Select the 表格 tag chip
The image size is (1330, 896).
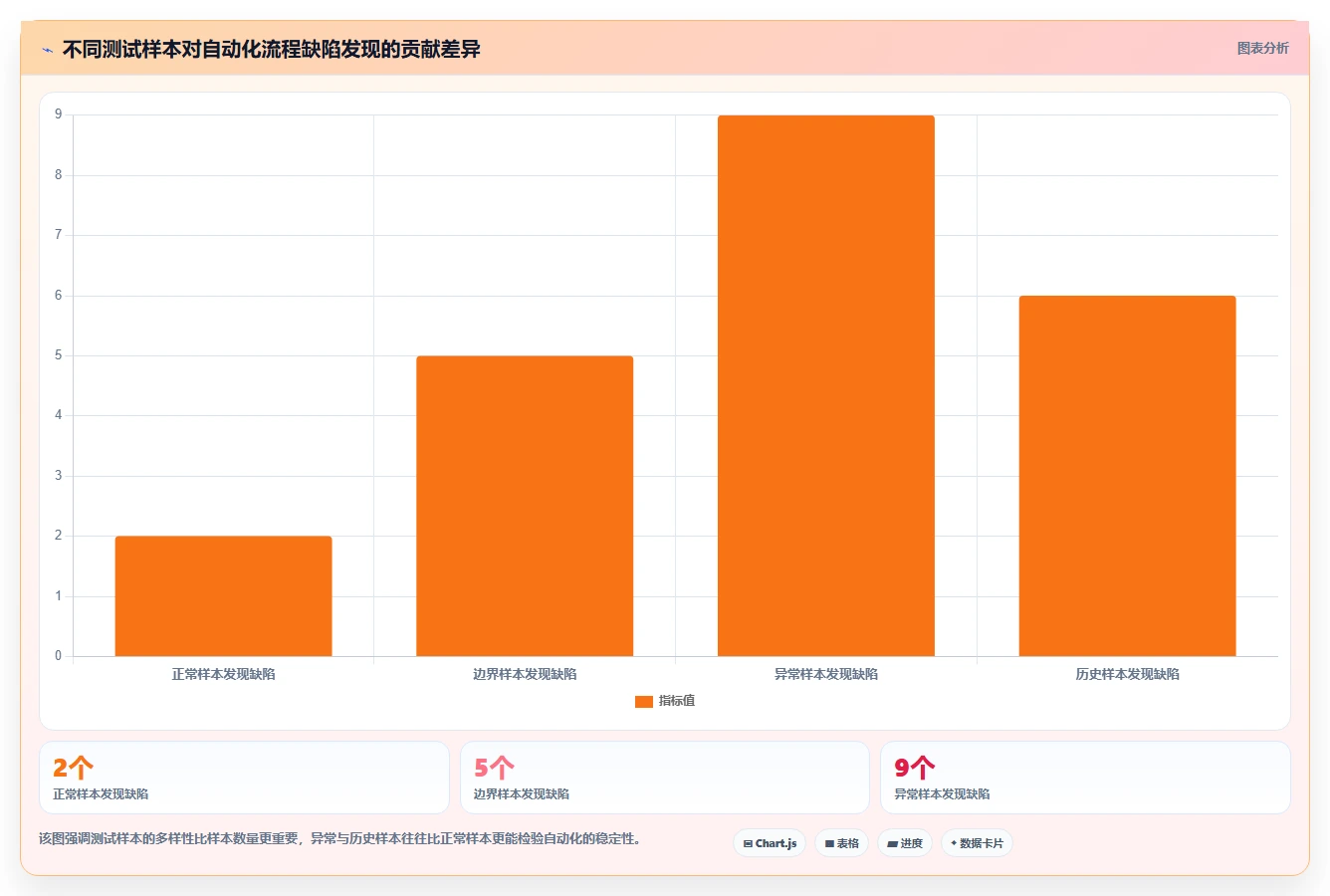click(841, 843)
